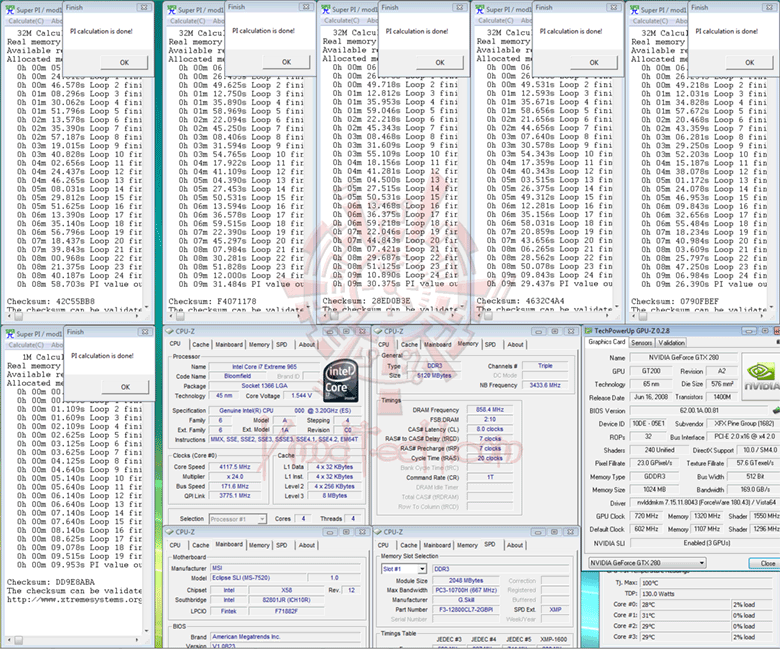Viewport: 780px width, 649px height.
Task: Open the Validation tab in GPU-Z
Action: pos(671,343)
